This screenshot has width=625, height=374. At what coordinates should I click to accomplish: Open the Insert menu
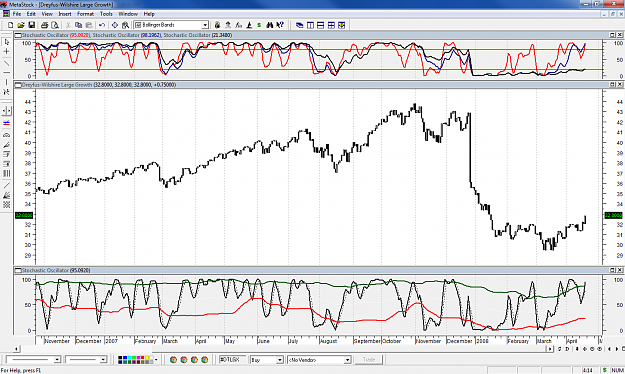coord(65,14)
